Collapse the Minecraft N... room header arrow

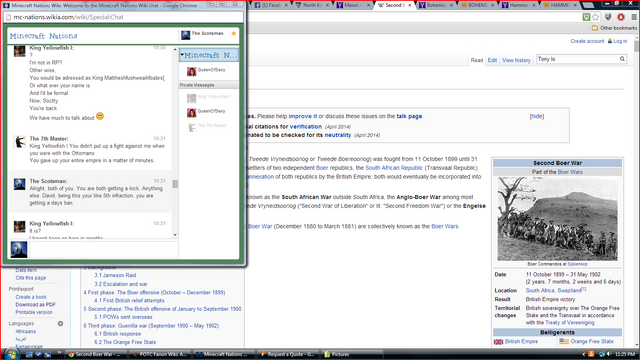point(182,55)
